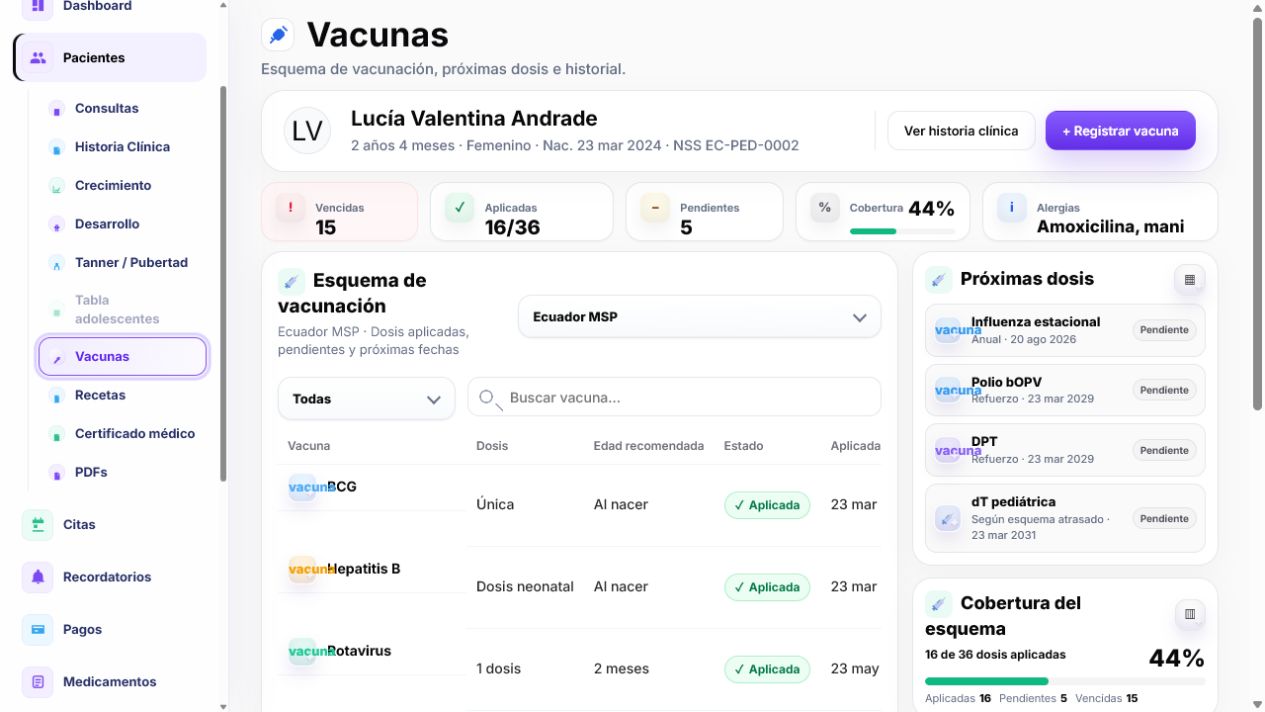
Task: Open the Dashboard sidebar icon
Action: tap(38, 6)
